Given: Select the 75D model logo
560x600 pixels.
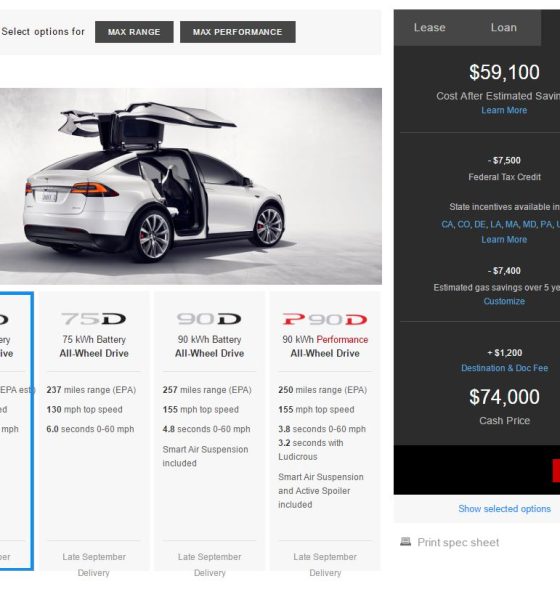Looking at the screenshot, I should point(94,319).
